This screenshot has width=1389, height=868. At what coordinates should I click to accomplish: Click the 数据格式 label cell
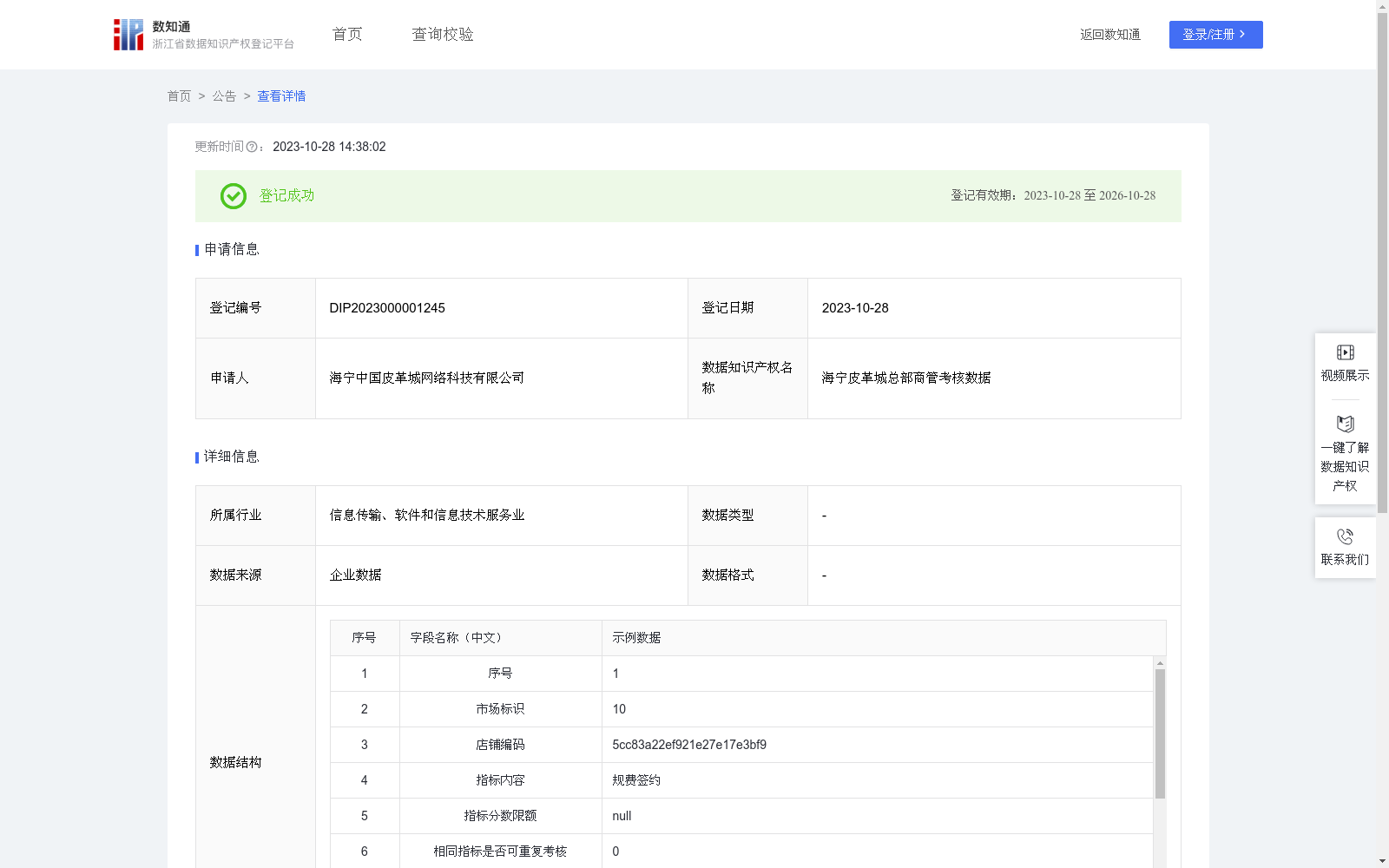click(x=747, y=575)
